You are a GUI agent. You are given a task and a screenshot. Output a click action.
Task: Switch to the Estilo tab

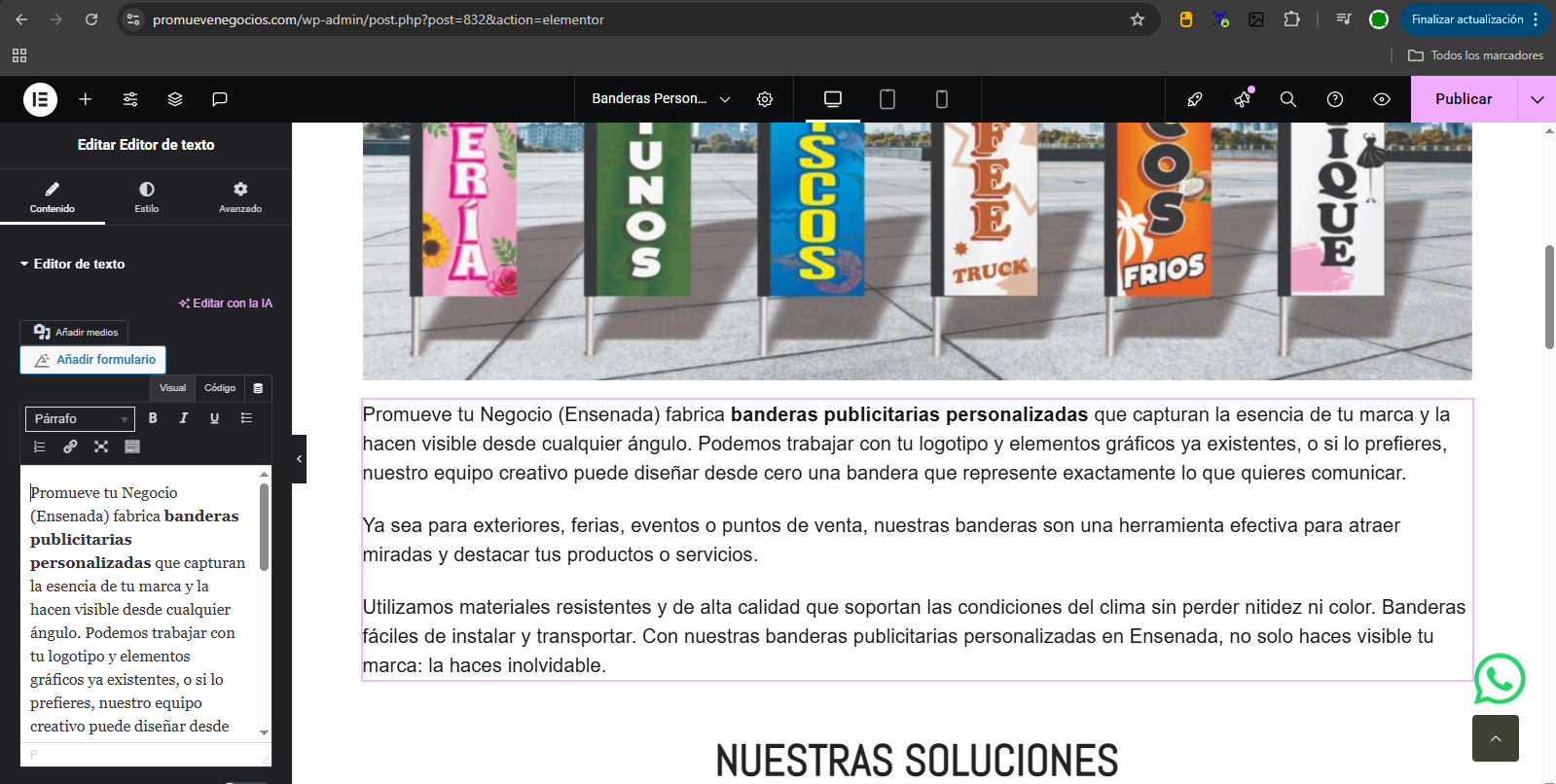[146, 196]
